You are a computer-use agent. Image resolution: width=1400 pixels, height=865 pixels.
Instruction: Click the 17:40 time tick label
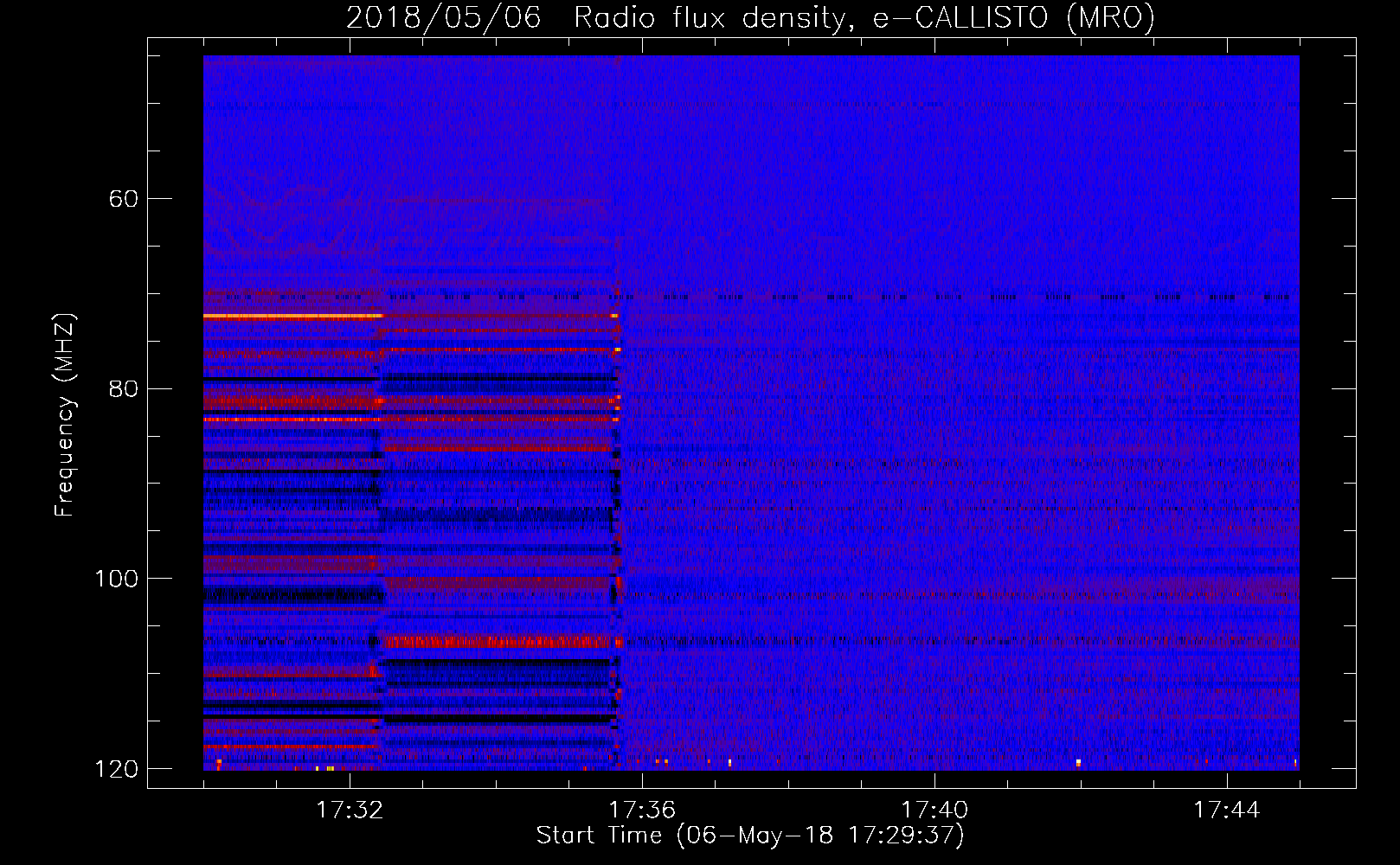click(x=934, y=811)
